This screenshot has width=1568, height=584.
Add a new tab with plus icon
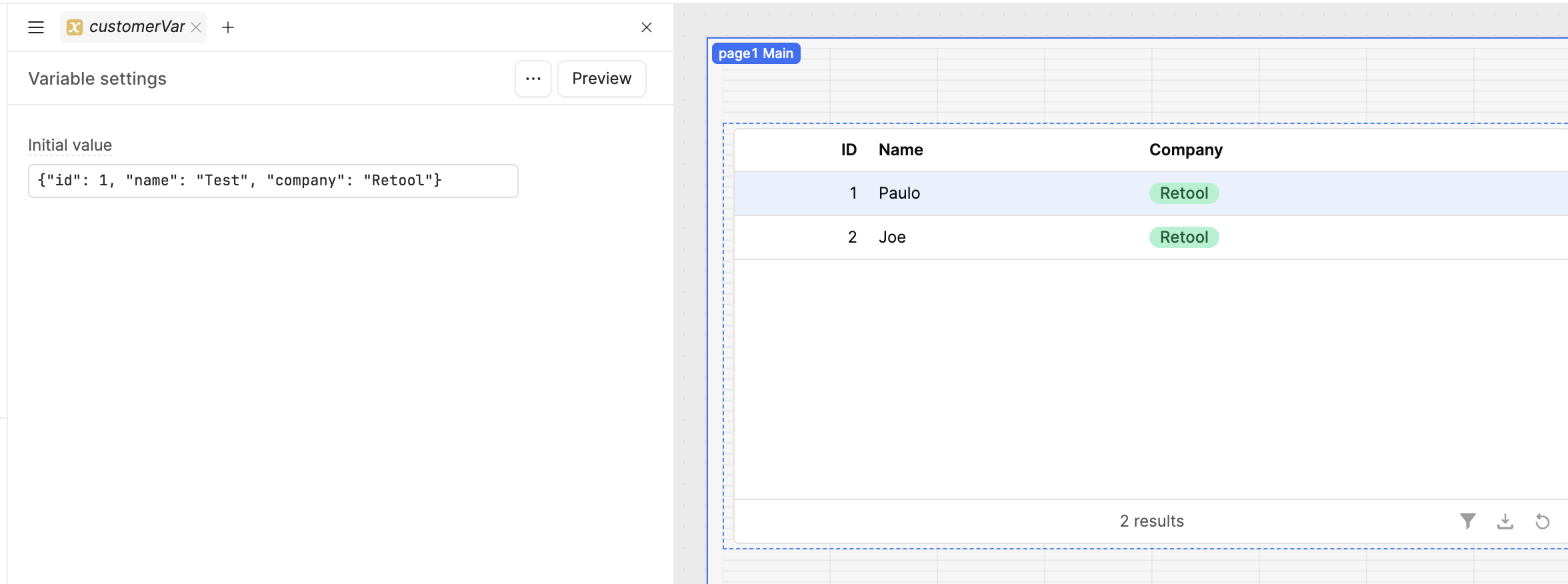pyautogui.click(x=228, y=27)
